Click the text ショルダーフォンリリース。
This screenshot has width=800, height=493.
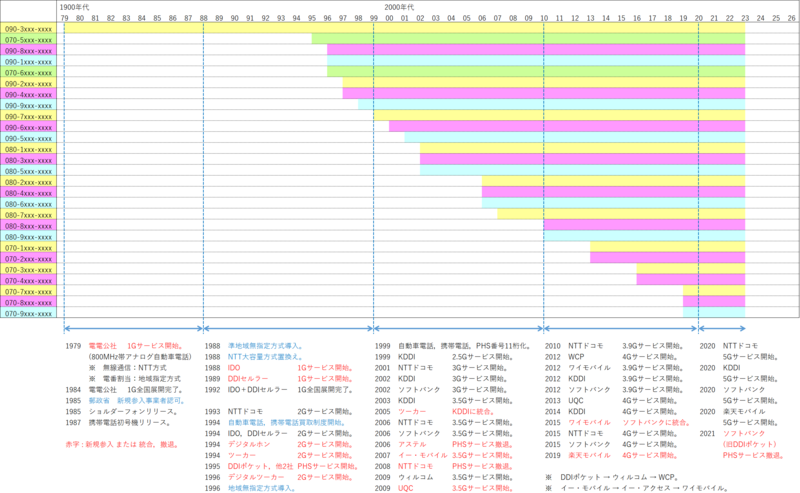pos(133,412)
